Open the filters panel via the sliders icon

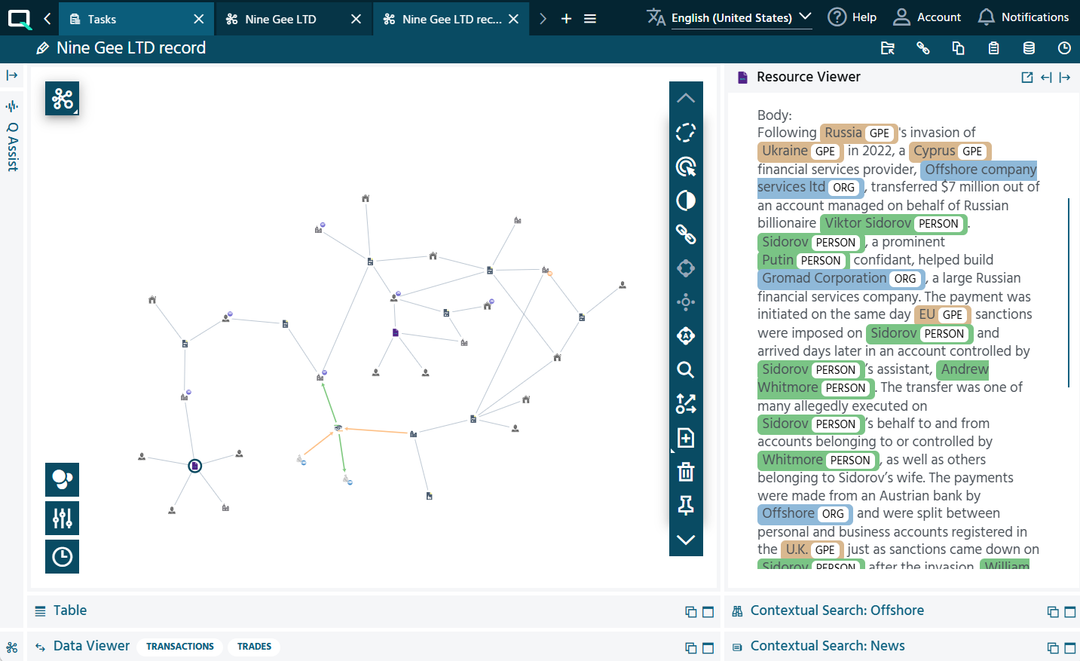[x=61, y=518]
